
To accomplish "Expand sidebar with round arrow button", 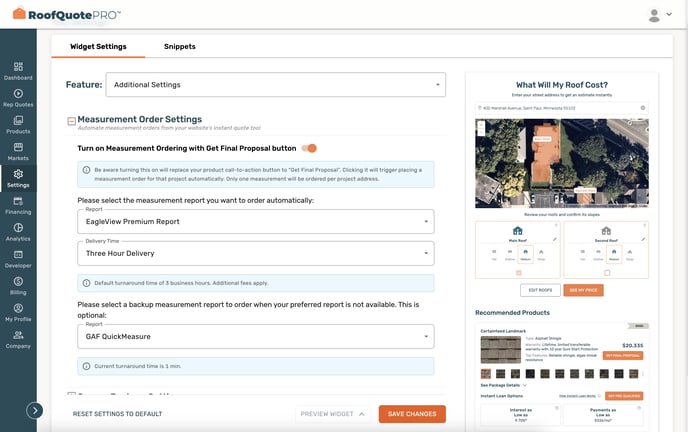I will [34, 411].
